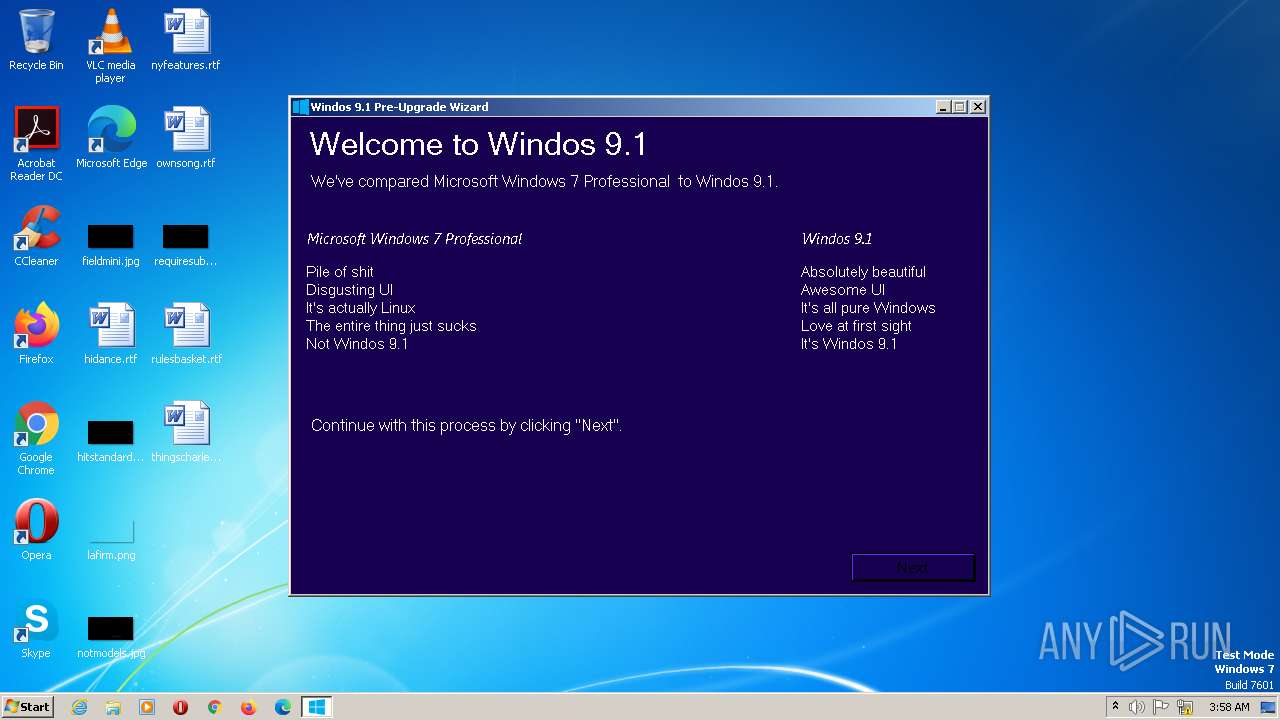
Task: Select the Firefox desktop shortcut
Action: click(x=36, y=334)
